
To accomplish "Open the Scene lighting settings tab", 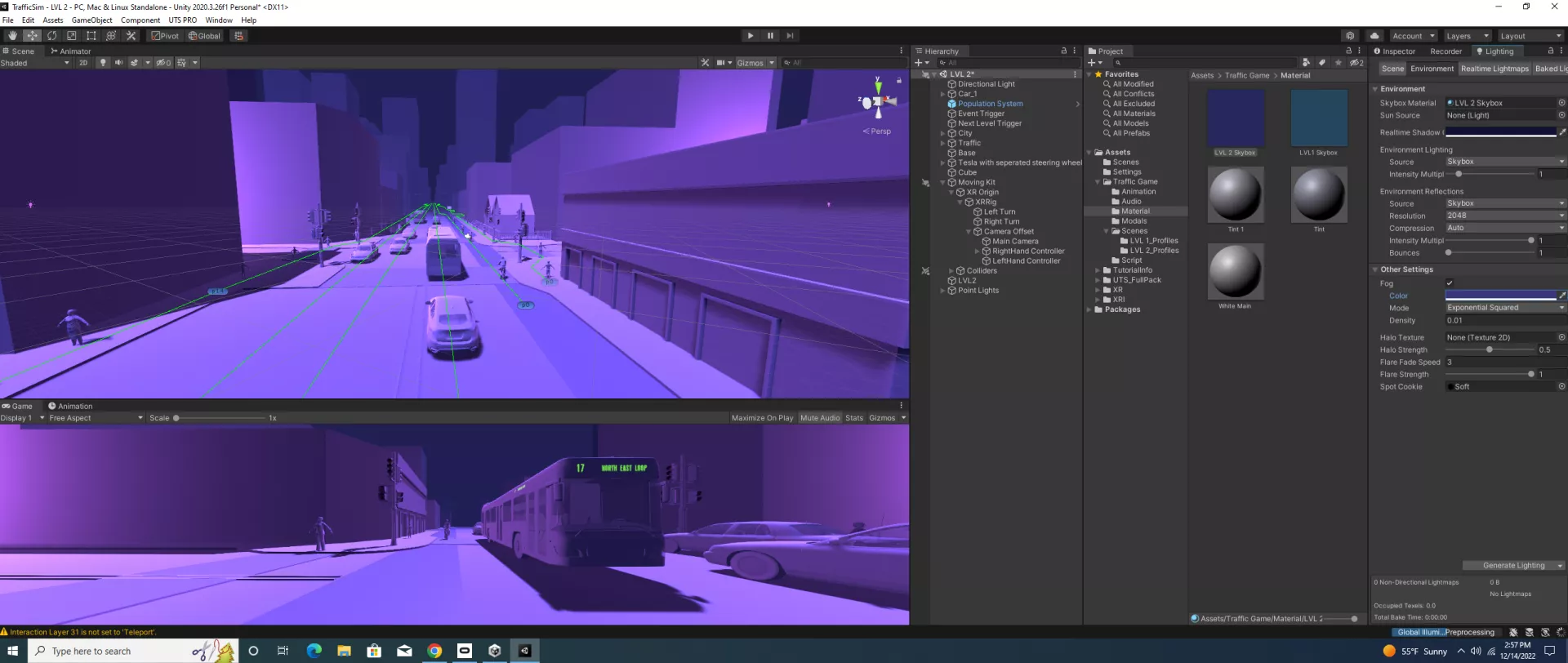I will point(1392,69).
